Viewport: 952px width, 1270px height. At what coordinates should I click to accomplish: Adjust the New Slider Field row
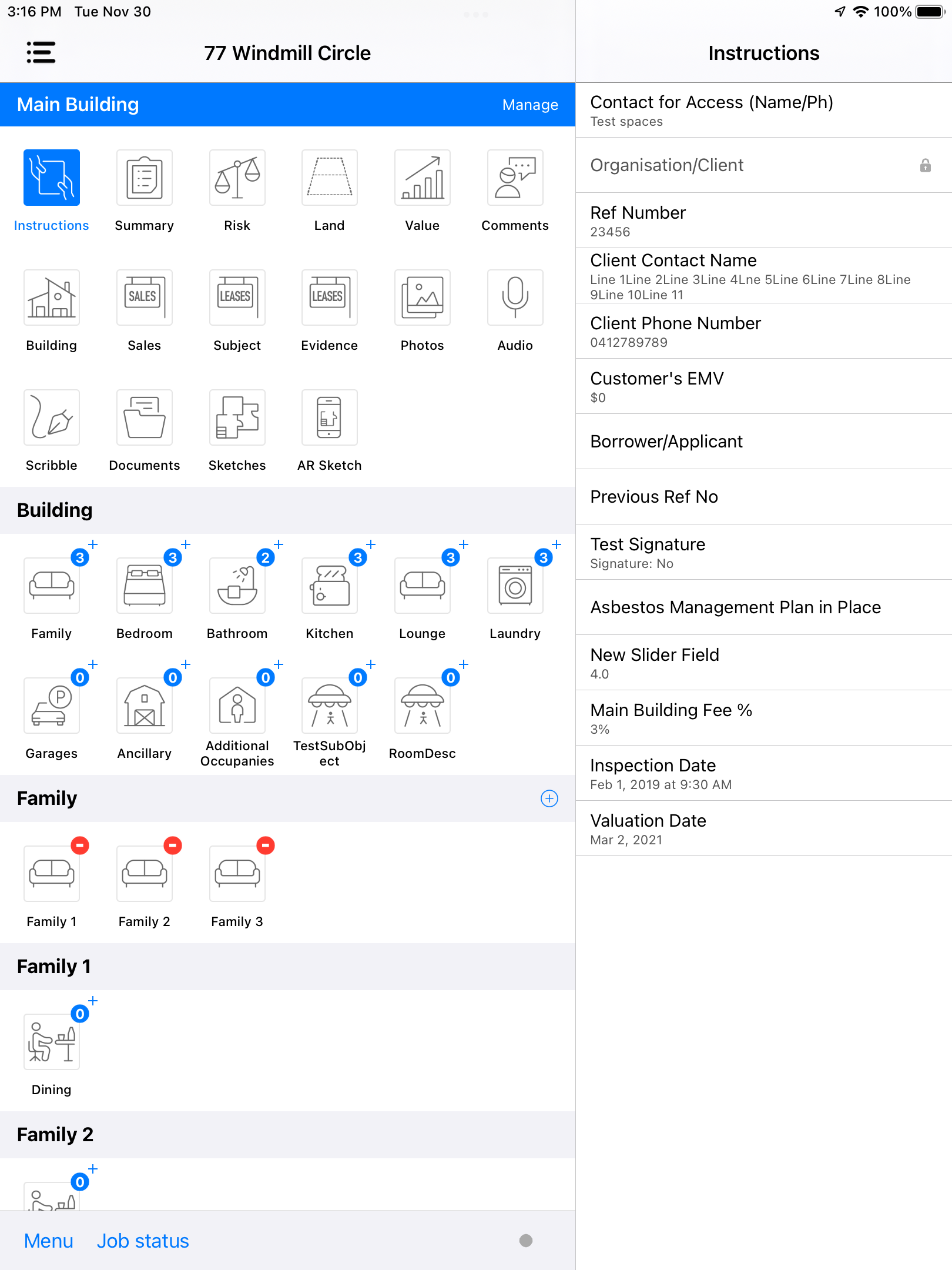click(x=764, y=663)
